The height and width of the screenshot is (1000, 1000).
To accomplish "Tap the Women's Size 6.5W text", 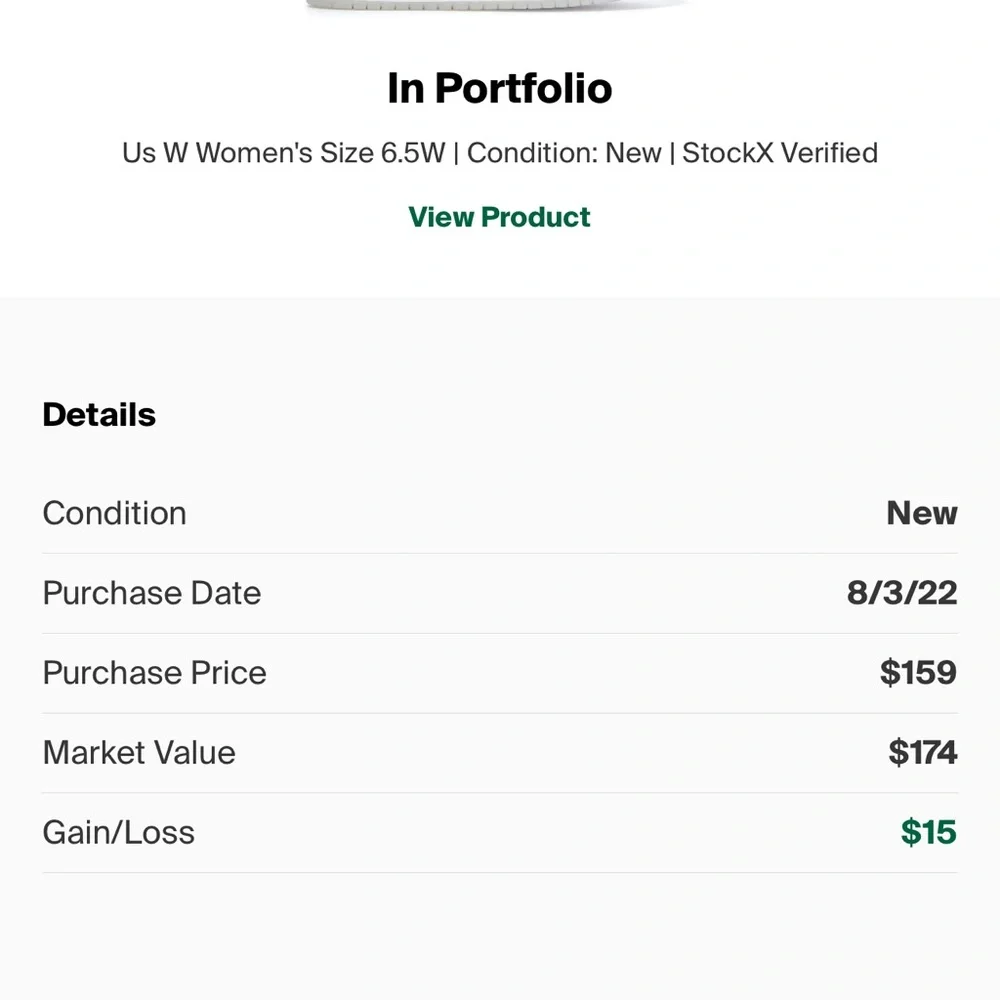I will [x=320, y=153].
